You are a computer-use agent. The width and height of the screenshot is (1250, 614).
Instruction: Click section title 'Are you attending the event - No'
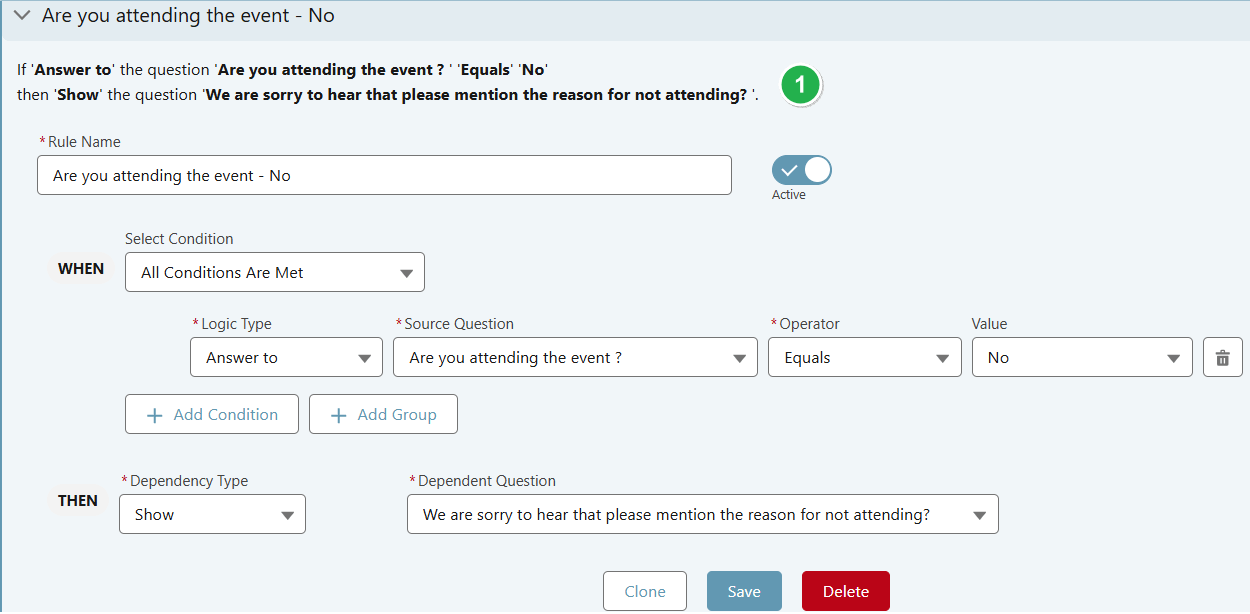[x=188, y=16]
